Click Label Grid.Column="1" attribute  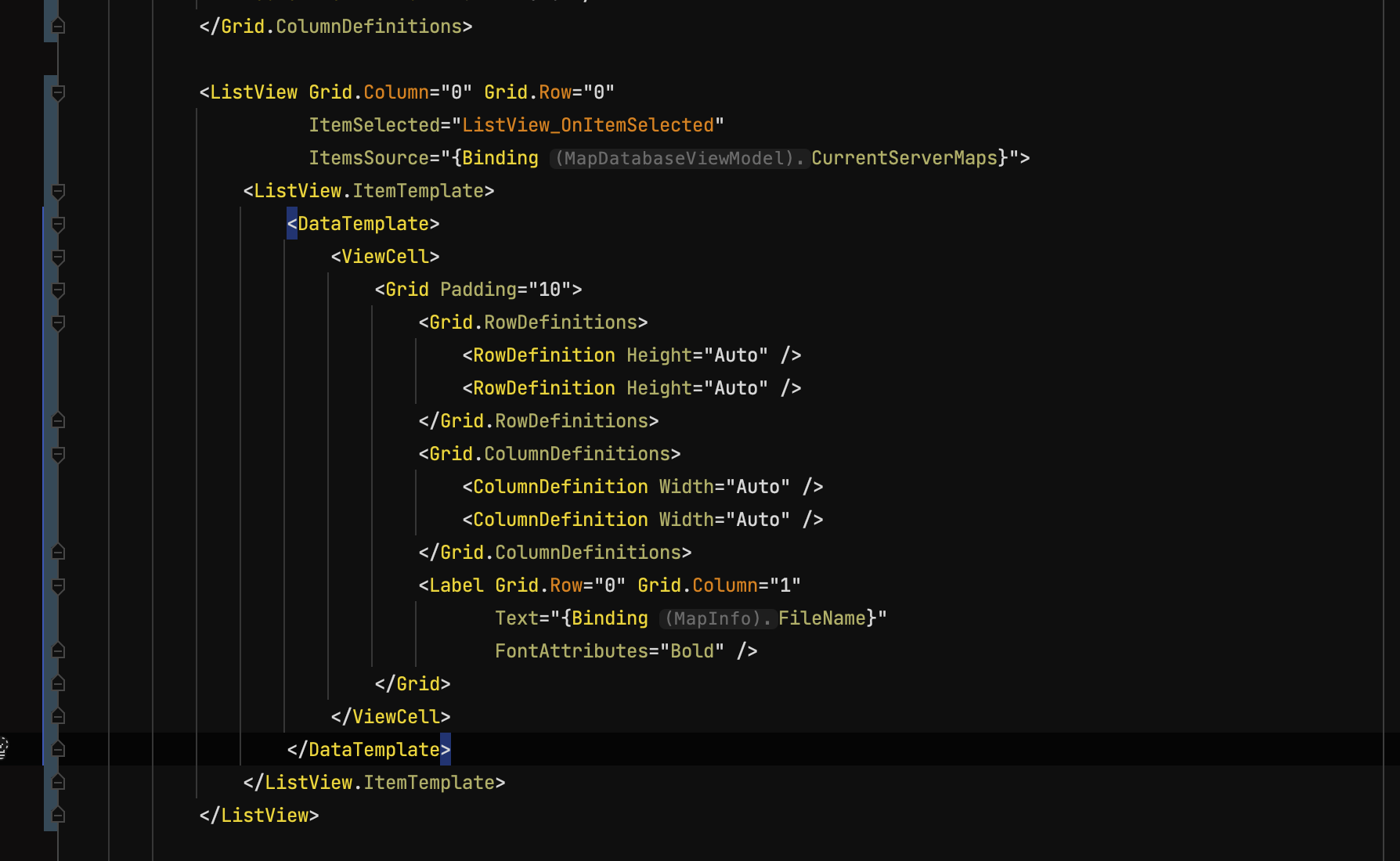[720, 585]
